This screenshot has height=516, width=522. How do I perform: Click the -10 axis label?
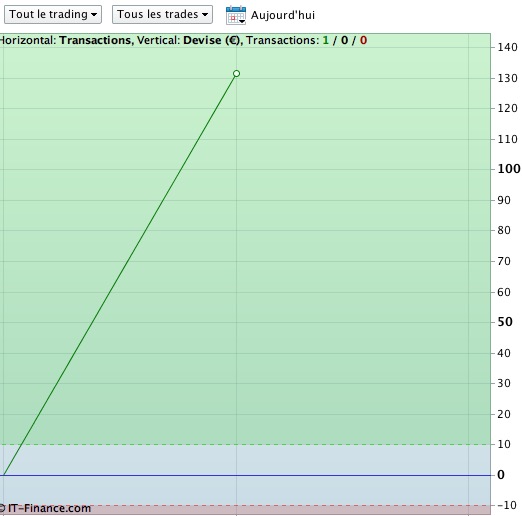coord(507,505)
